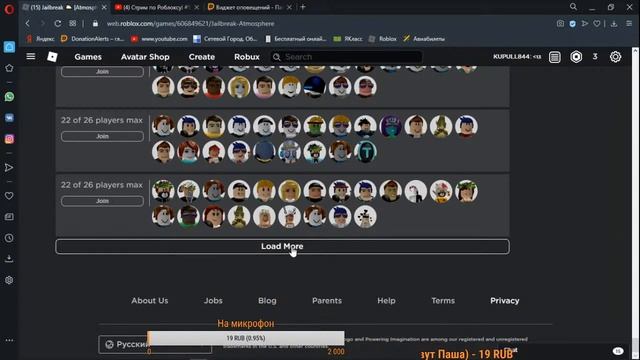Open the Instagram sidebar panel
The height and width of the screenshot is (360, 640).
(x=9, y=139)
